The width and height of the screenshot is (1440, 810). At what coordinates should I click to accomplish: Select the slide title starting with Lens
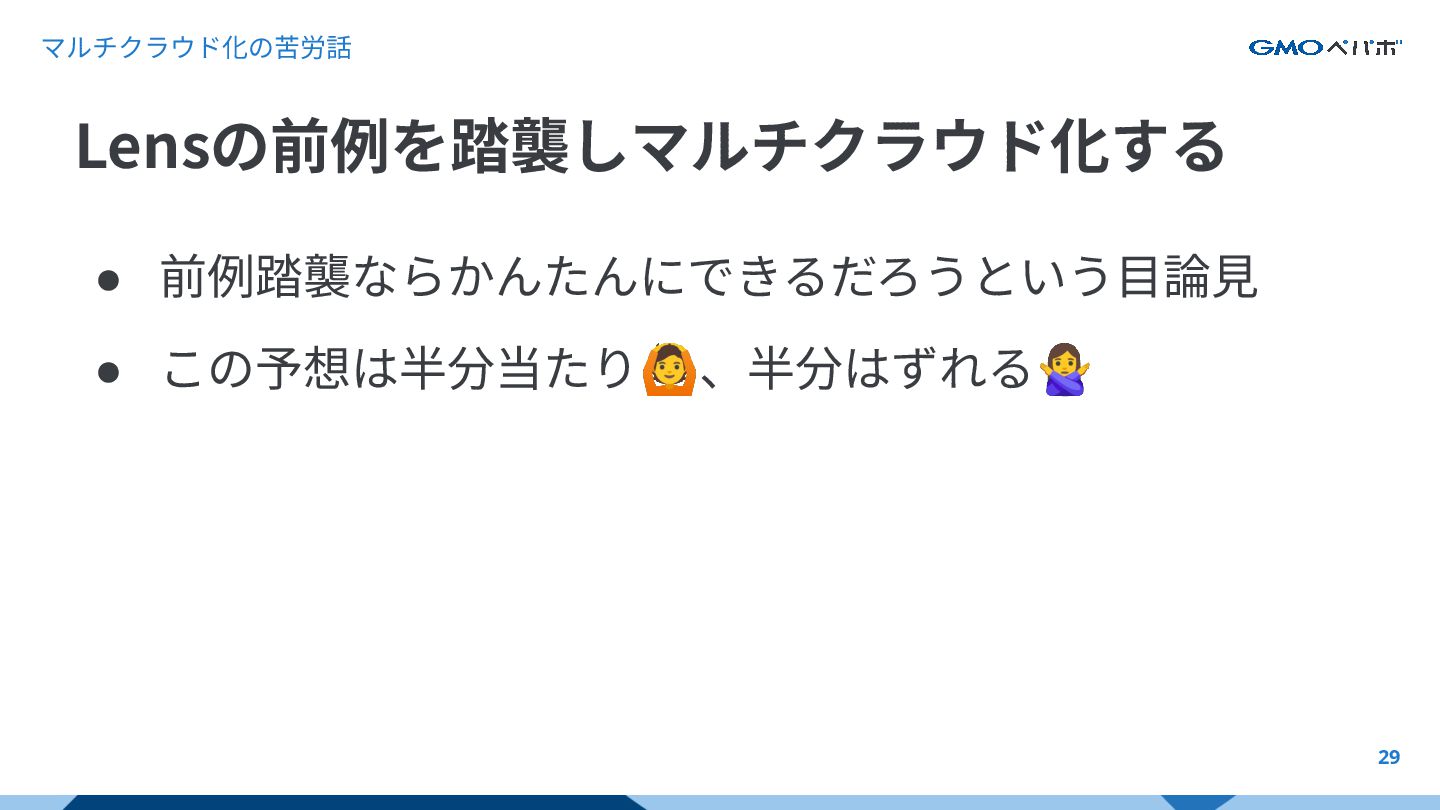click(650, 146)
